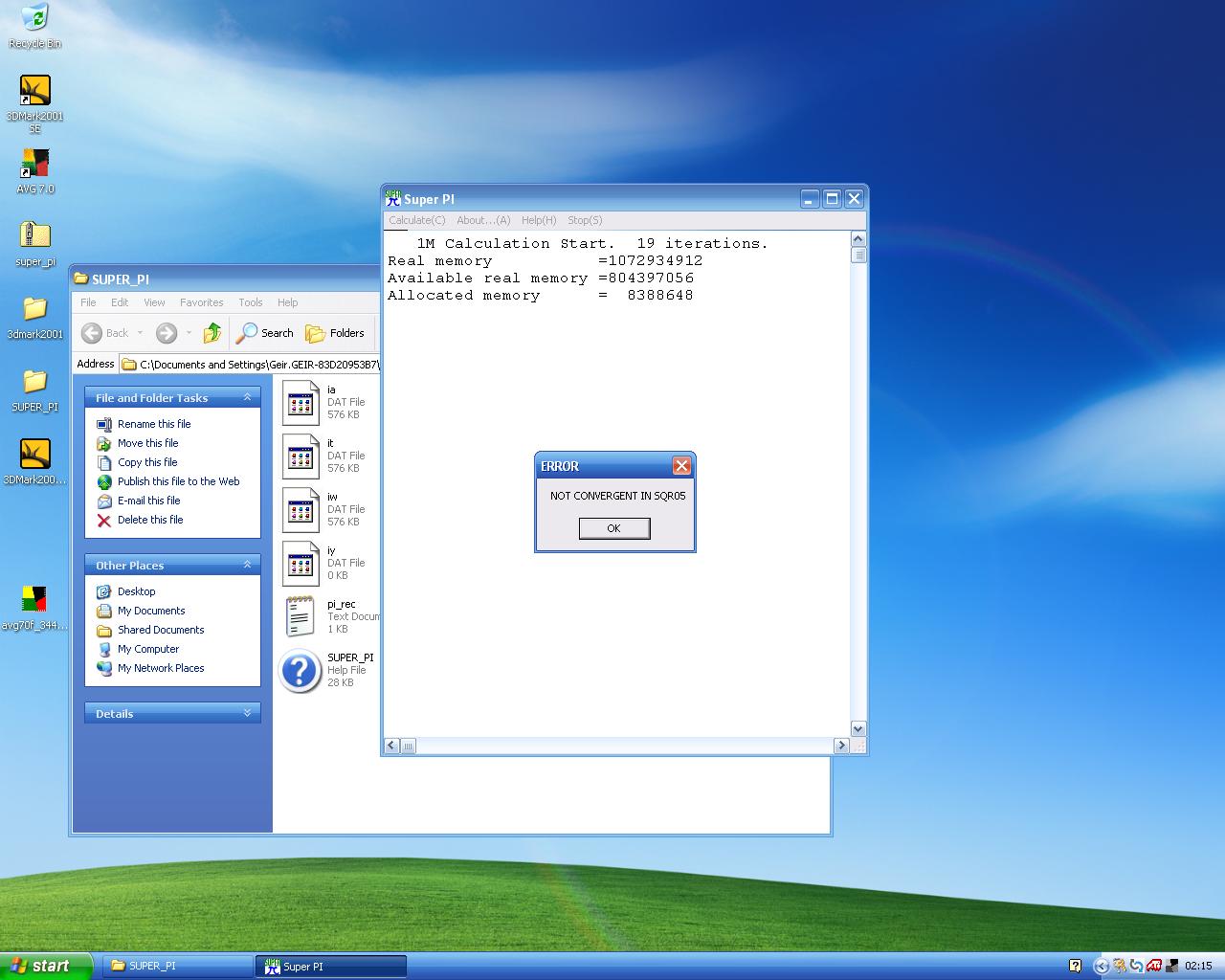The image size is (1225, 980).
Task: Open the About...(A) menu in Super PI
Action: pyautogui.click(x=483, y=220)
